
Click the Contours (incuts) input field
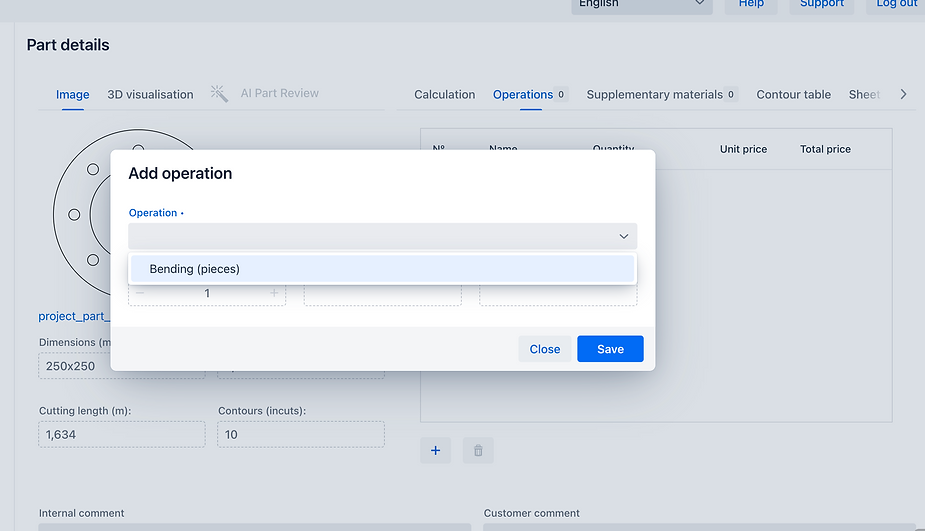click(300, 434)
